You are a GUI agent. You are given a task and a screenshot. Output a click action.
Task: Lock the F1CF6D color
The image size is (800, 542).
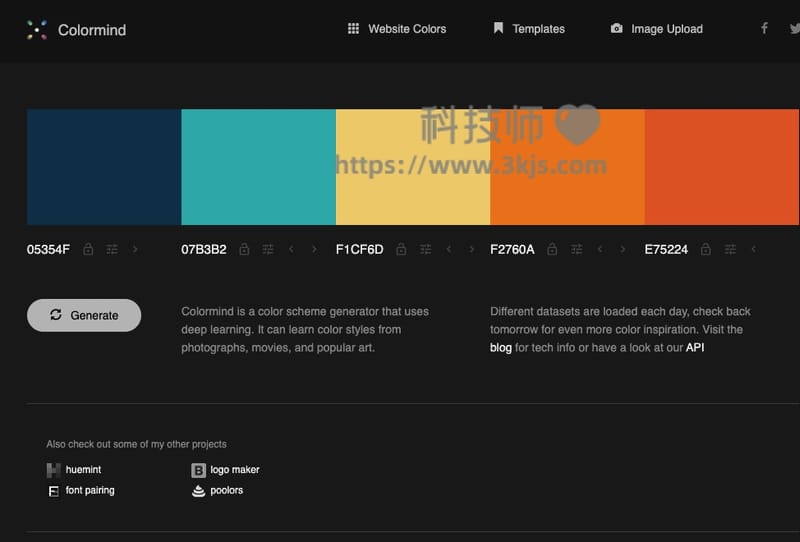(401, 249)
